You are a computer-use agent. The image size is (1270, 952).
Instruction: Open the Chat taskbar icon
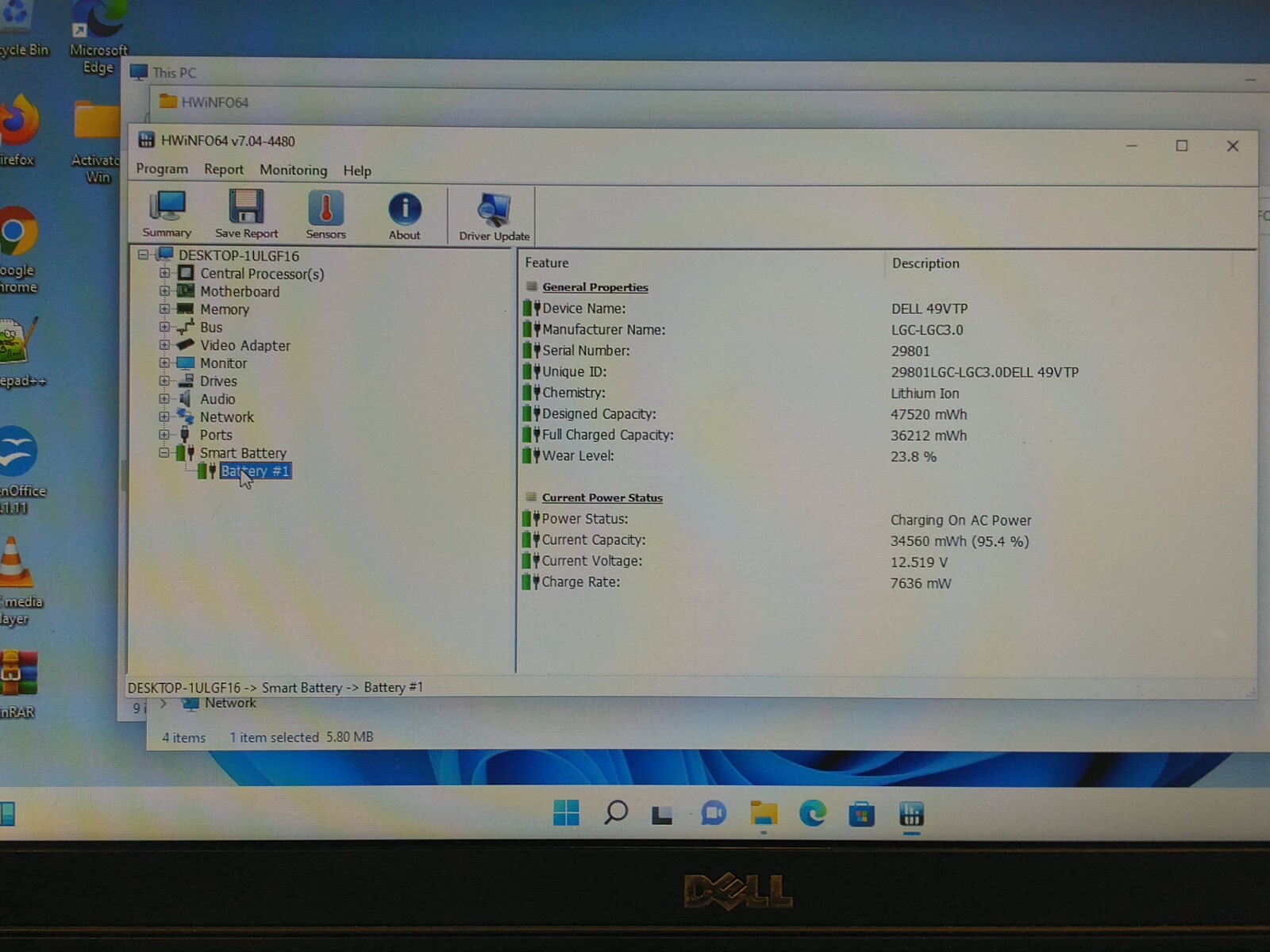tap(713, 813)
